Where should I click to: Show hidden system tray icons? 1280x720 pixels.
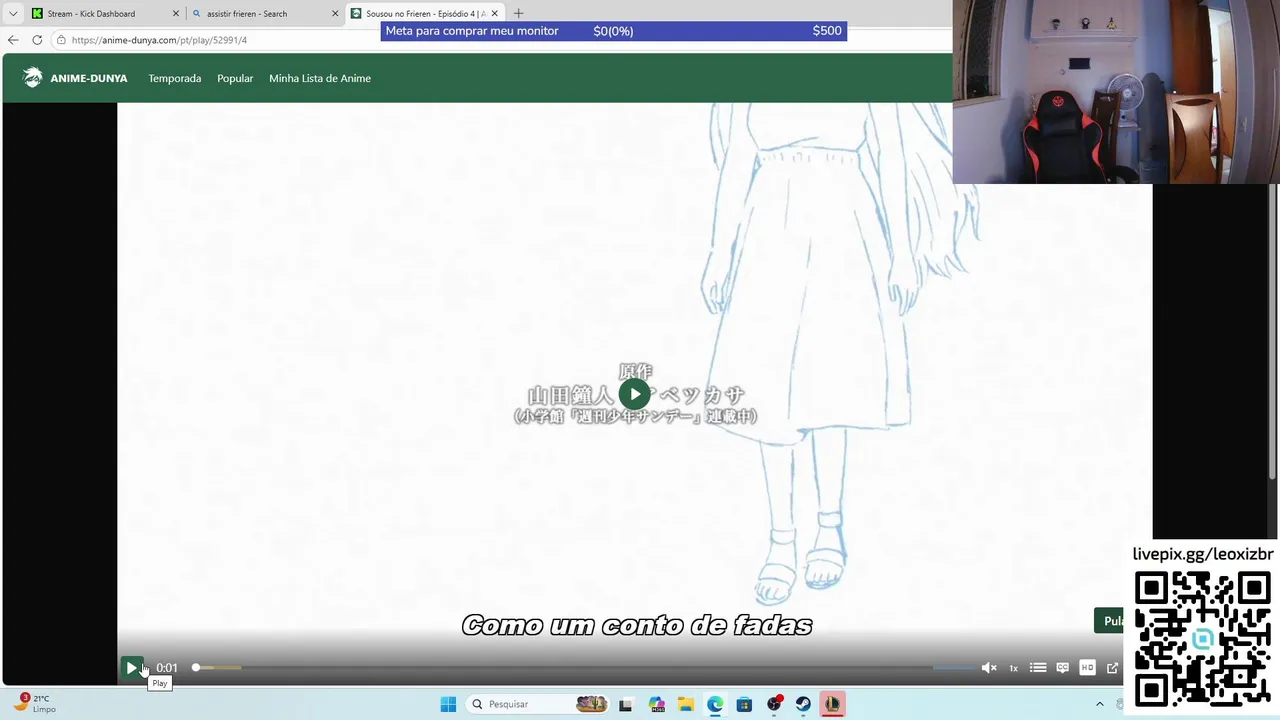click(x=1100, y=704)
